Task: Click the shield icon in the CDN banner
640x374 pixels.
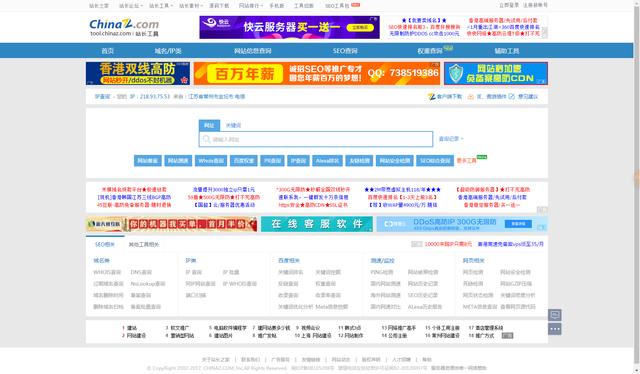Action: tap(456, 74)
